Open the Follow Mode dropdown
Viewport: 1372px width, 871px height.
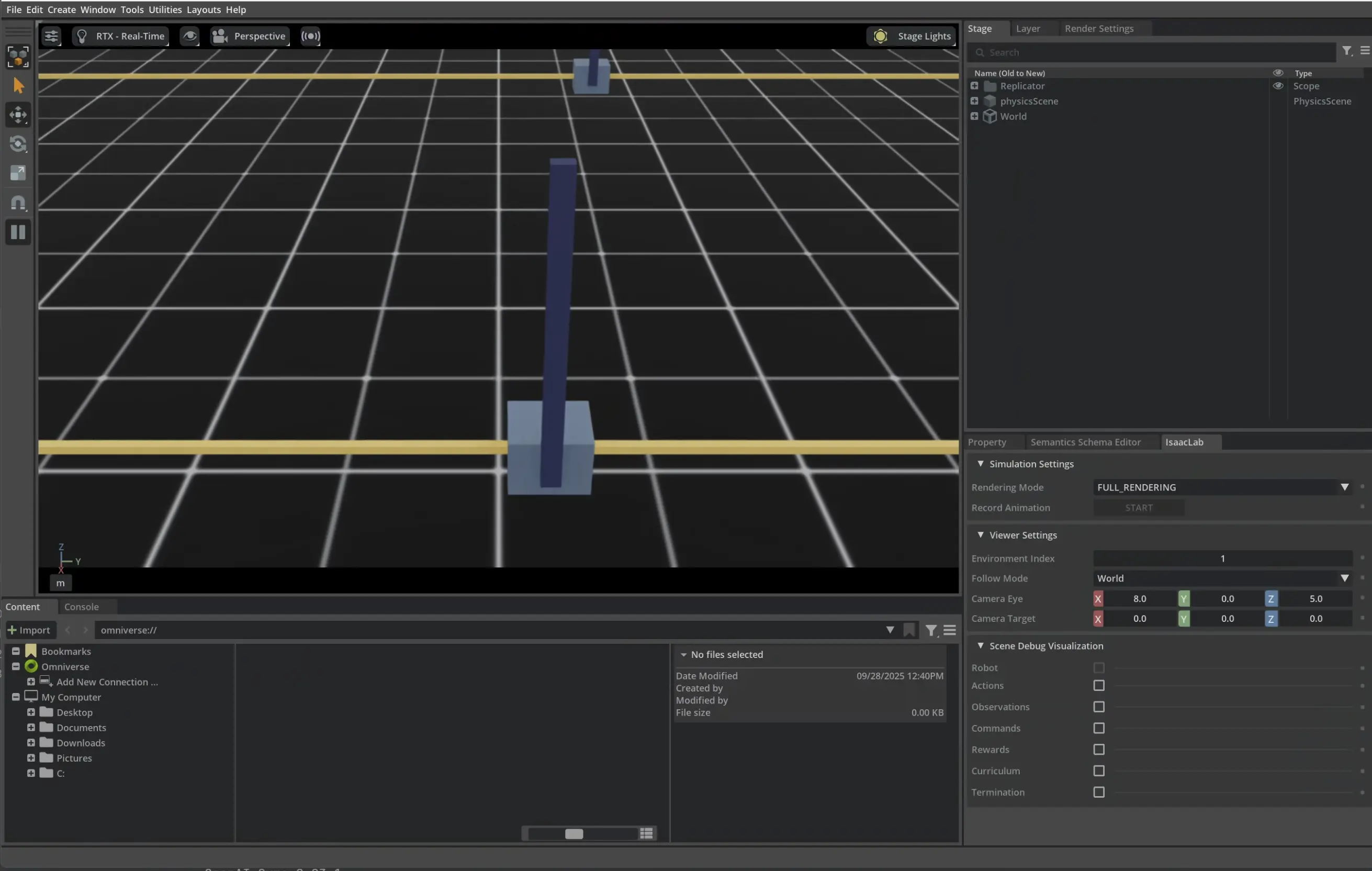tap(1345, 578)
